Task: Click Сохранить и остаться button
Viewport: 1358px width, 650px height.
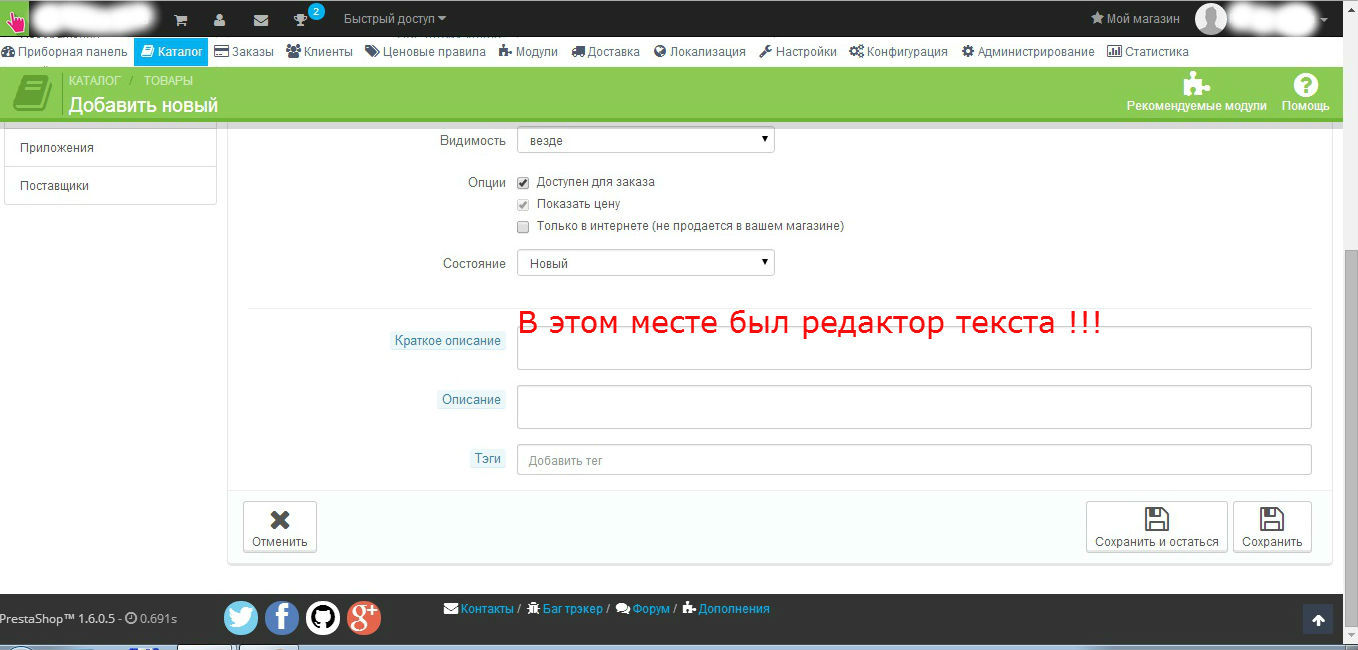Action: tap(1157, 526)
